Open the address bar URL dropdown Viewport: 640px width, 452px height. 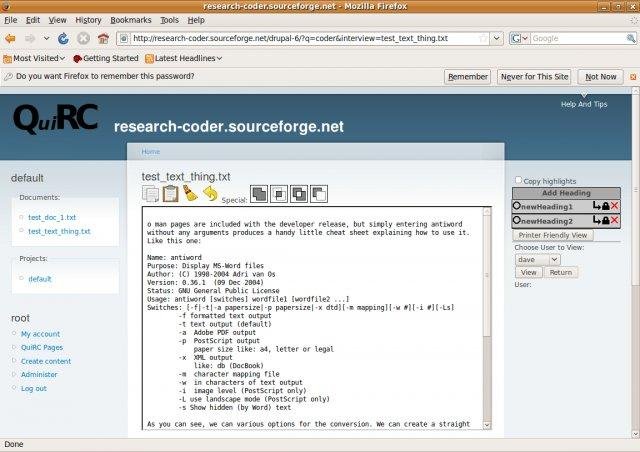pos(496,38)
